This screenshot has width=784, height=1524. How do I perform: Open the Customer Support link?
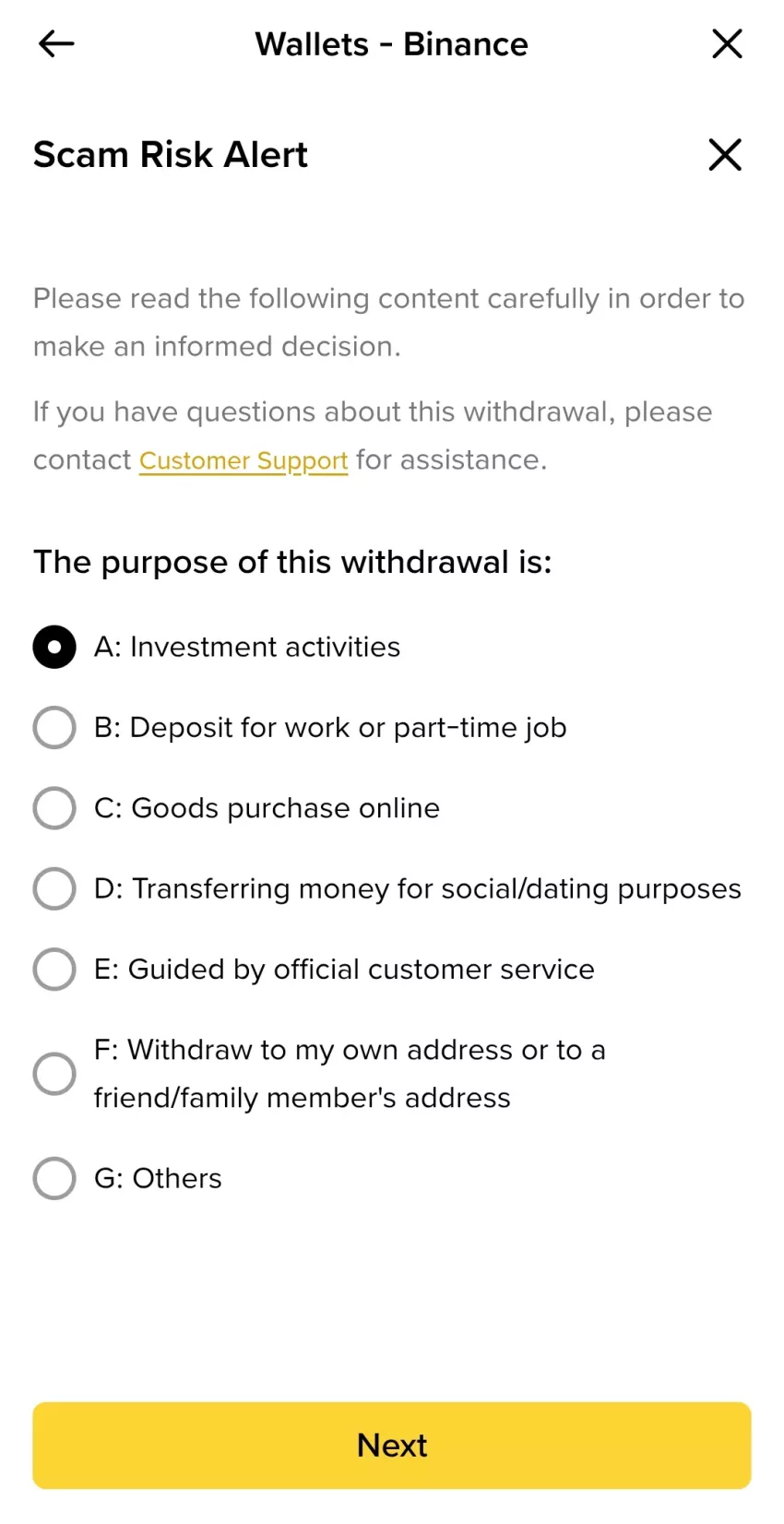pyautogui.click(x=244, y=460)
